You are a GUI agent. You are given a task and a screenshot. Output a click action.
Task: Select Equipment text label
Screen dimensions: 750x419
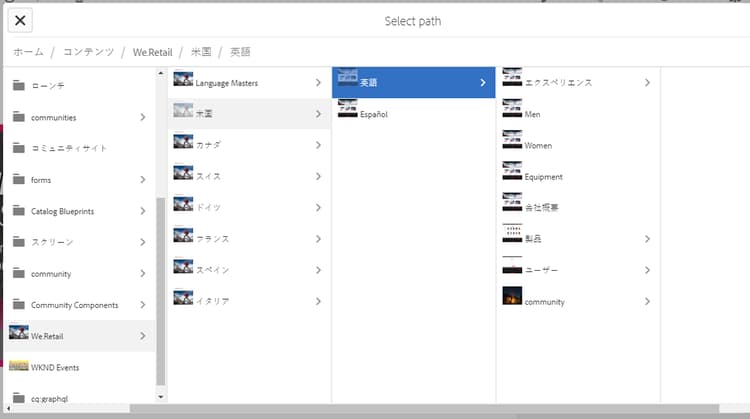point(543,177)
